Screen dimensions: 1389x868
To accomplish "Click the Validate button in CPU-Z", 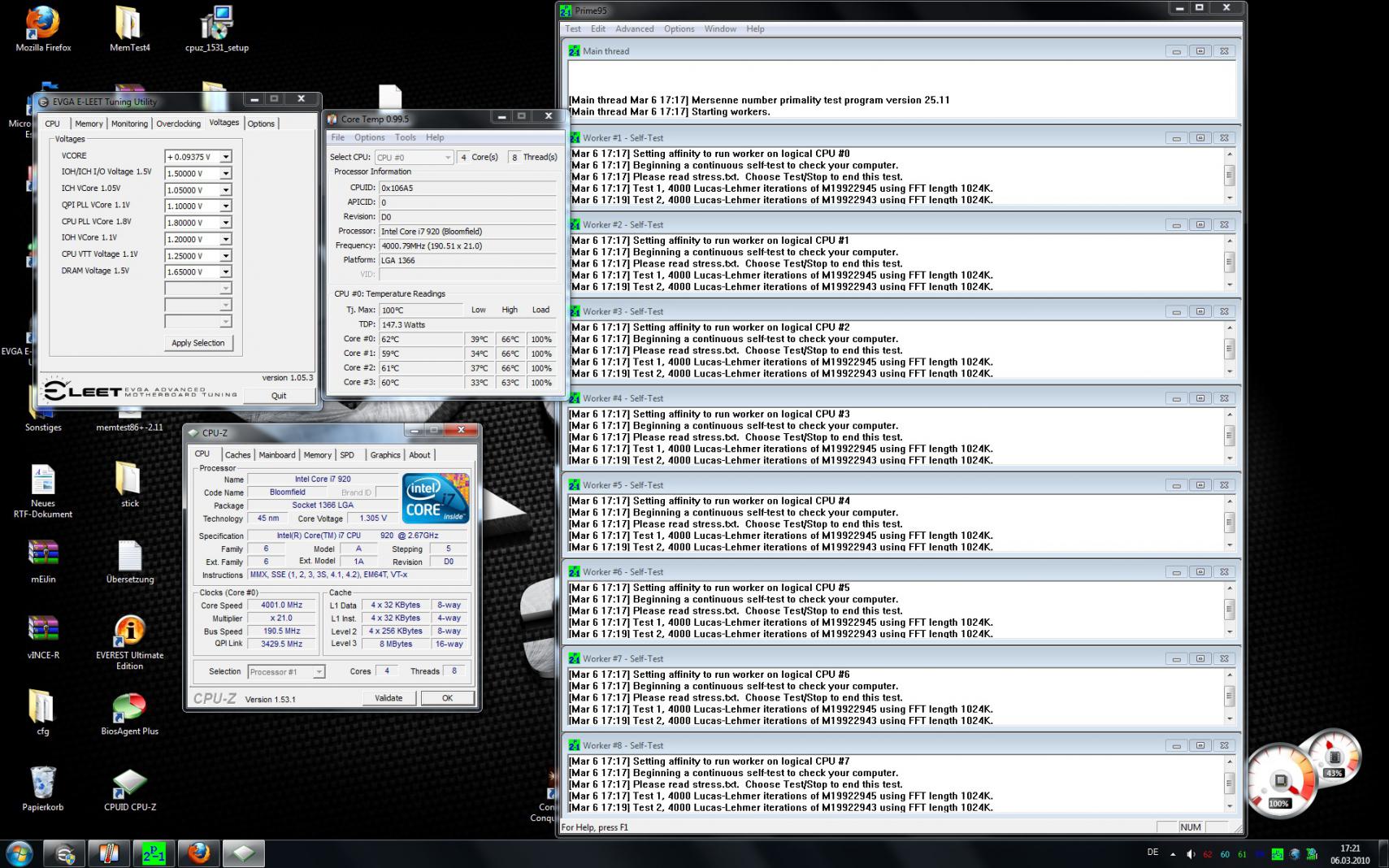I will (x=388, y=698).
